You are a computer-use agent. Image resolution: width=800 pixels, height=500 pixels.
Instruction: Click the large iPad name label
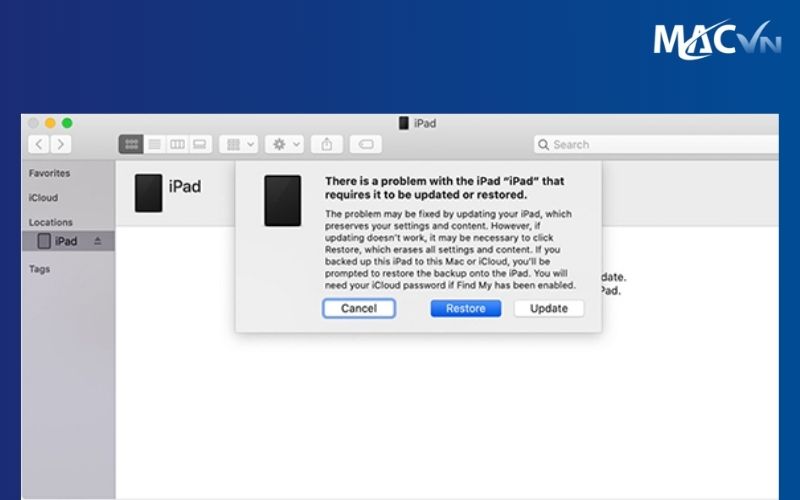[185, 186]
